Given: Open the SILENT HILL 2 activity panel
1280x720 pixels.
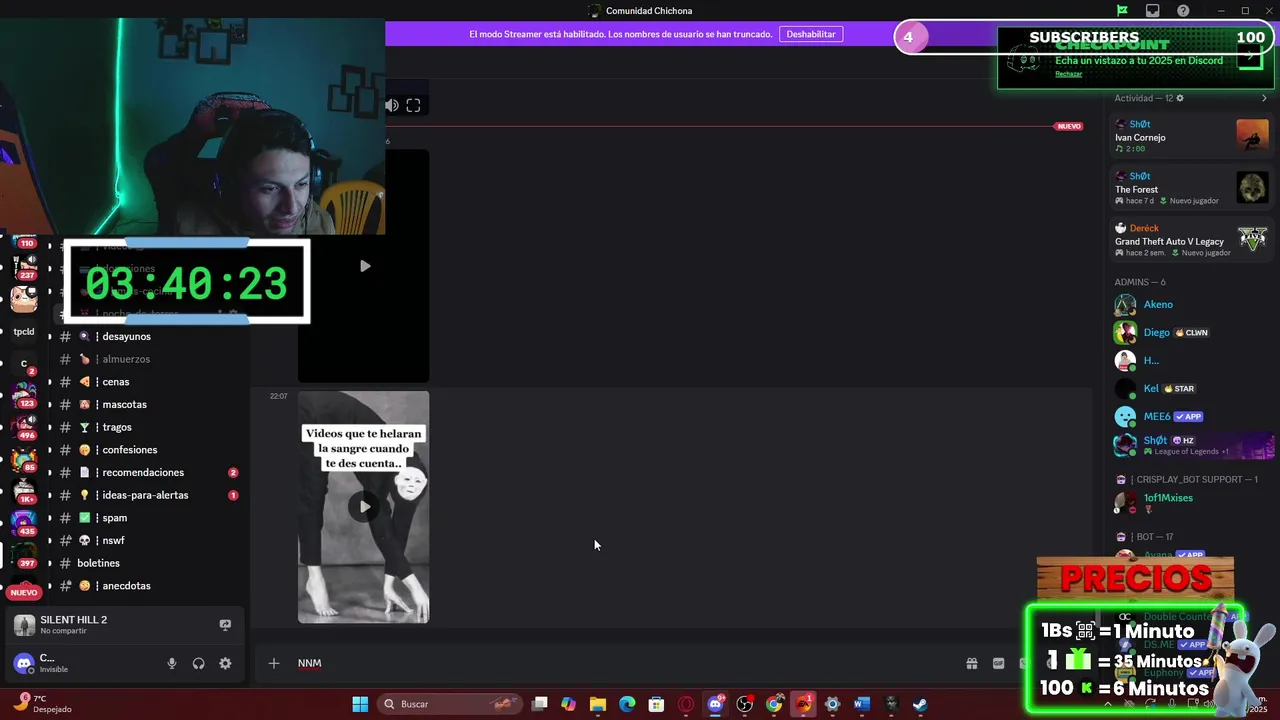Looking at the screenshot, I should [x=124, y=625].
